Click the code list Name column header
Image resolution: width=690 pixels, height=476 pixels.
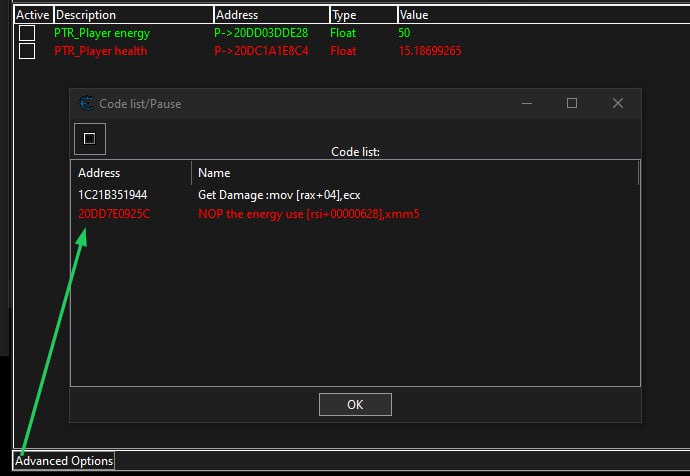(x=214, y=173)
